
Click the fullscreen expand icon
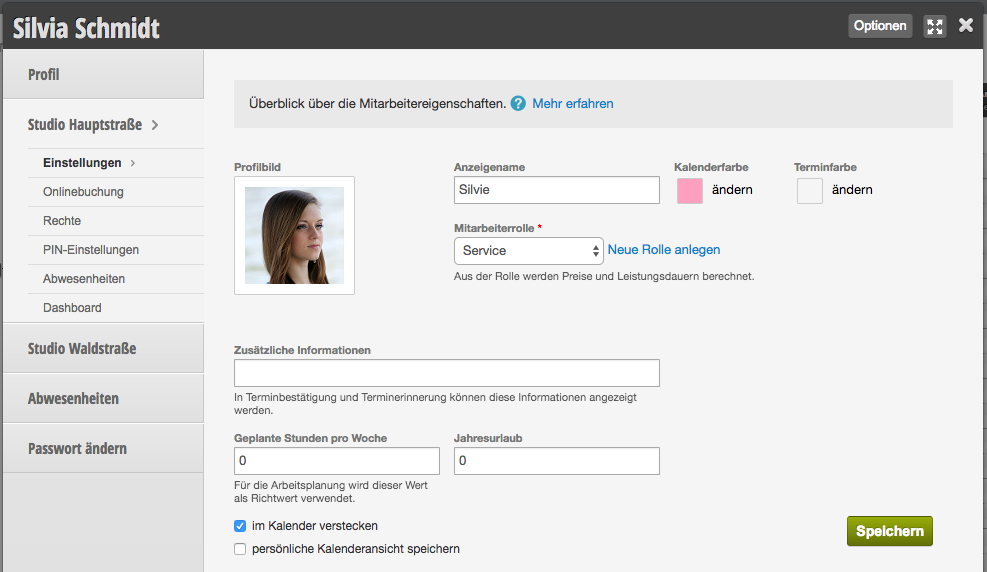[x=935, y=26]
